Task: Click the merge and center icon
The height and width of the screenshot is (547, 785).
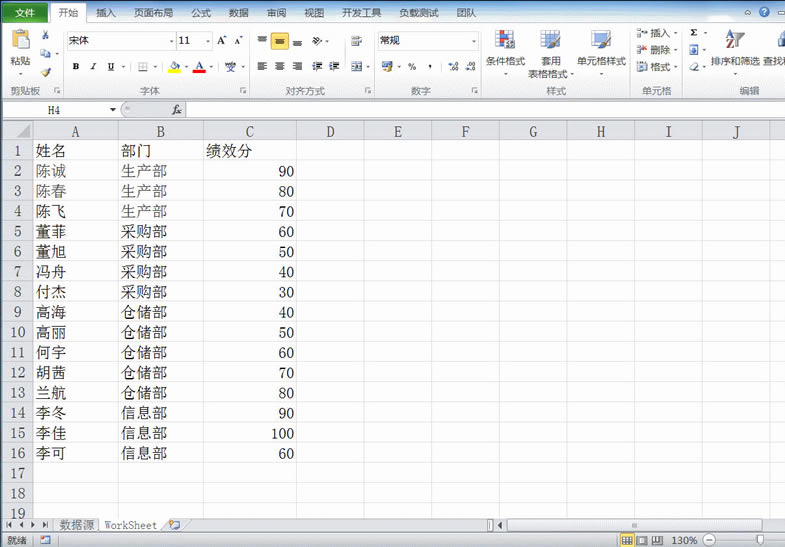Action: (356, 66)
